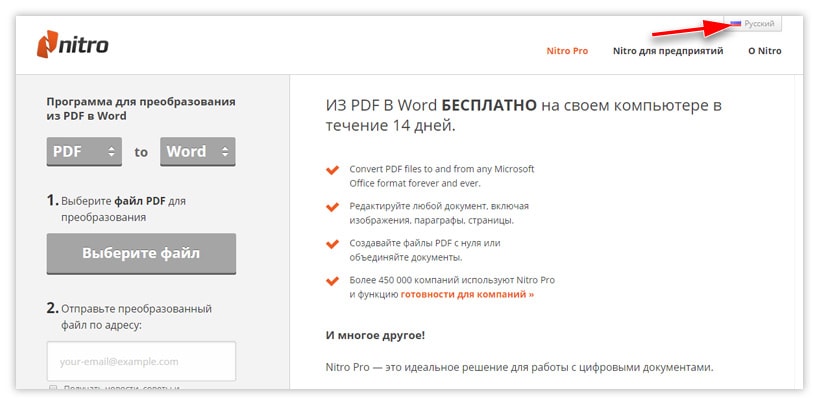
Task: Click the Выберите файл button
Action: (x=141, y=254)
